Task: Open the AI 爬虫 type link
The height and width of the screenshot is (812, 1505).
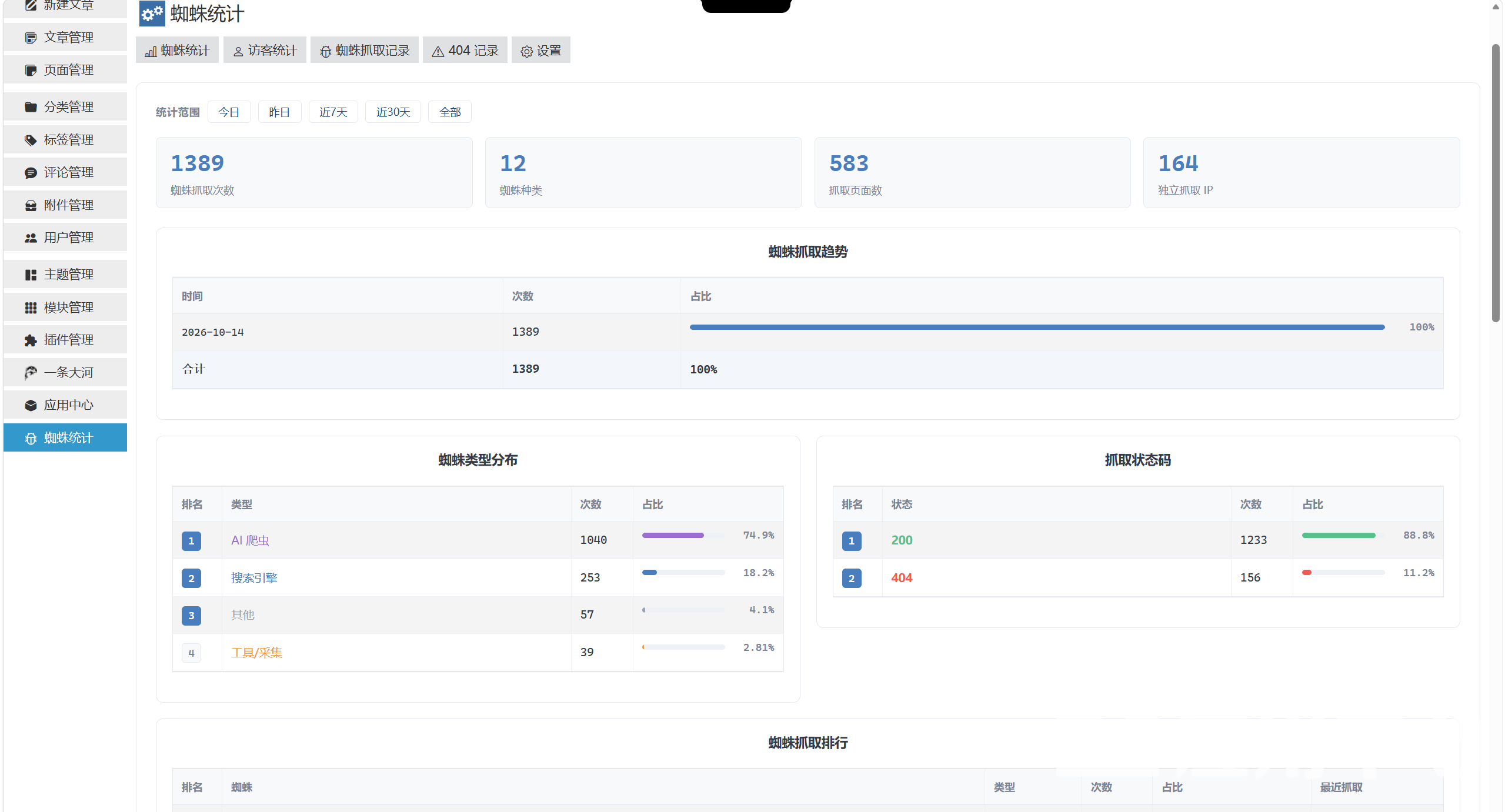Action: pyautogui.click(x=250, y=540)
